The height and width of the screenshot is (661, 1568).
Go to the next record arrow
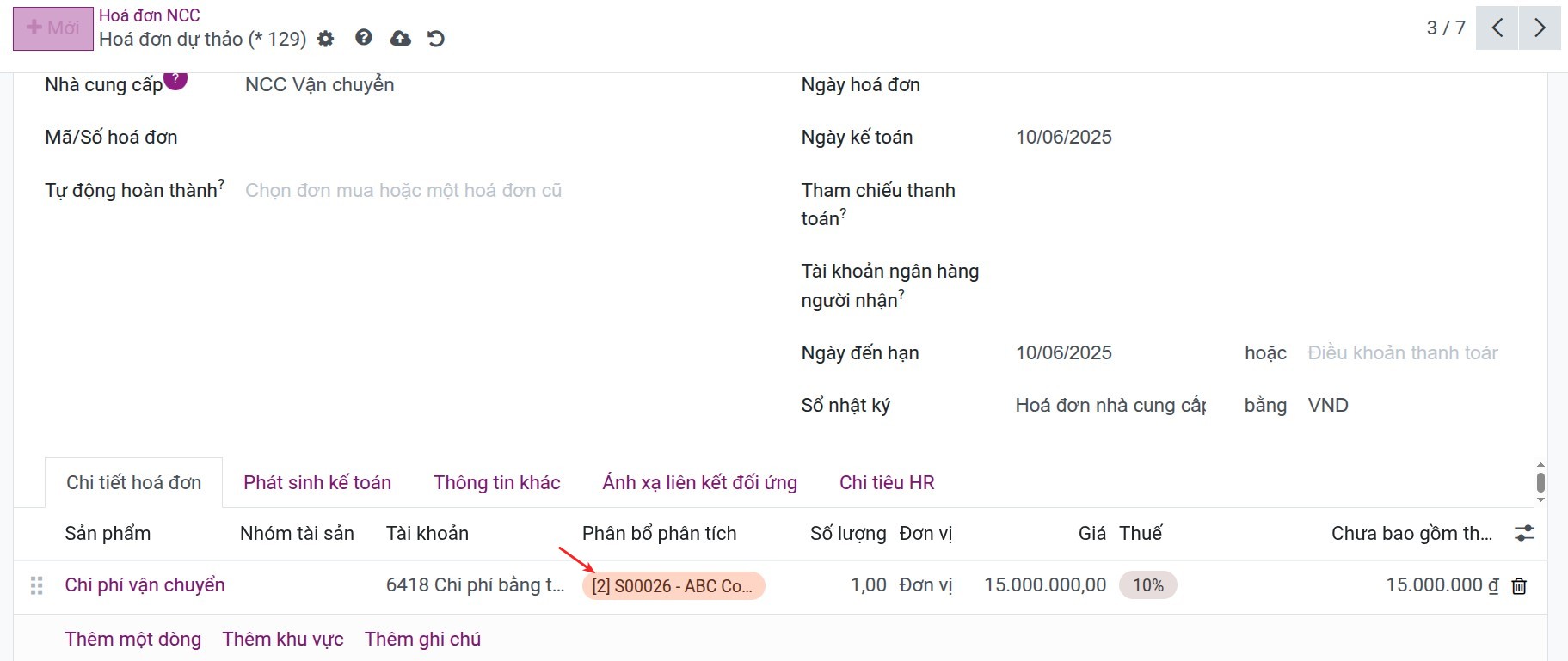(1540, 28)
